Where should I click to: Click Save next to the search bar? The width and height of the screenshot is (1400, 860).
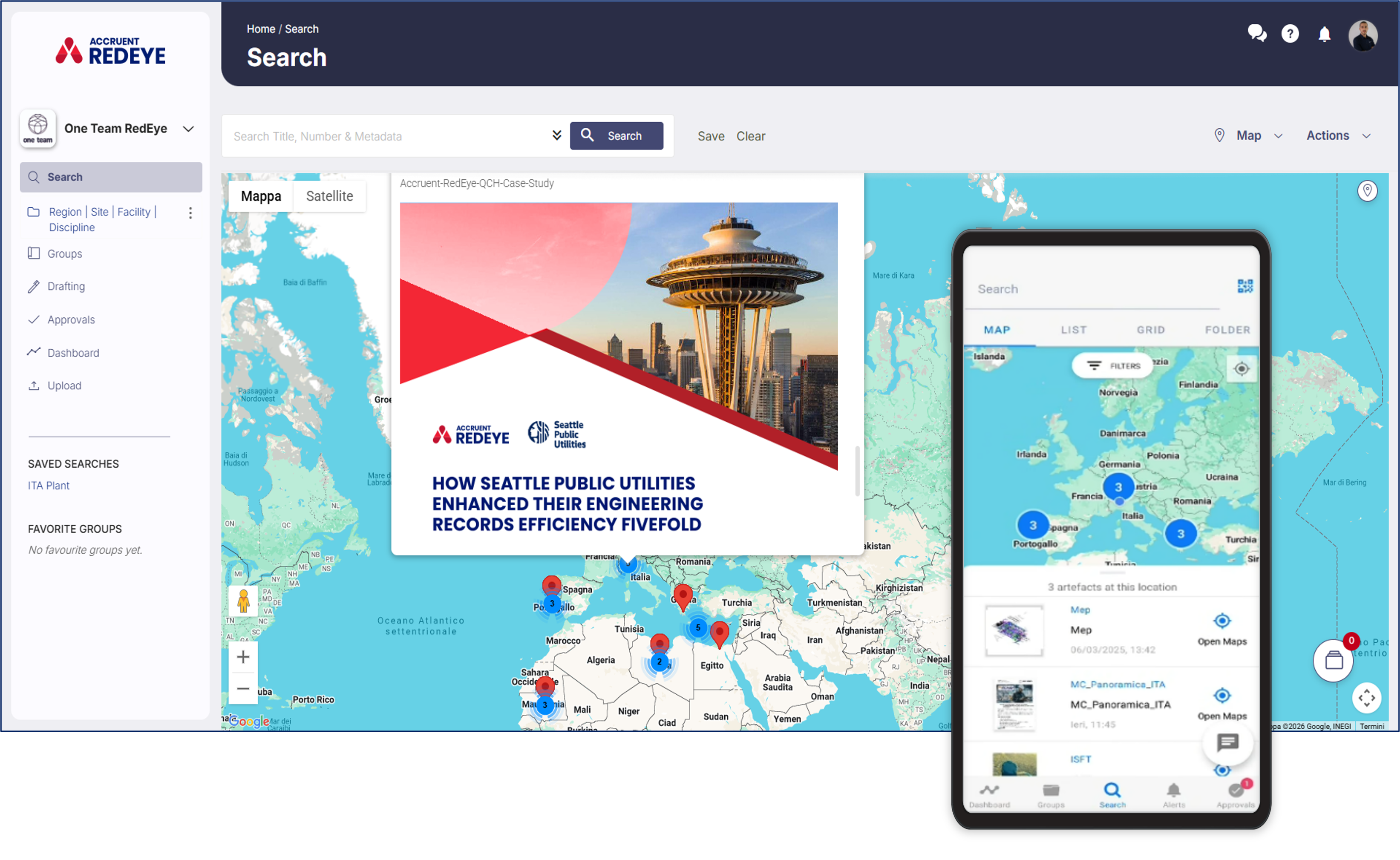point(711,136)
